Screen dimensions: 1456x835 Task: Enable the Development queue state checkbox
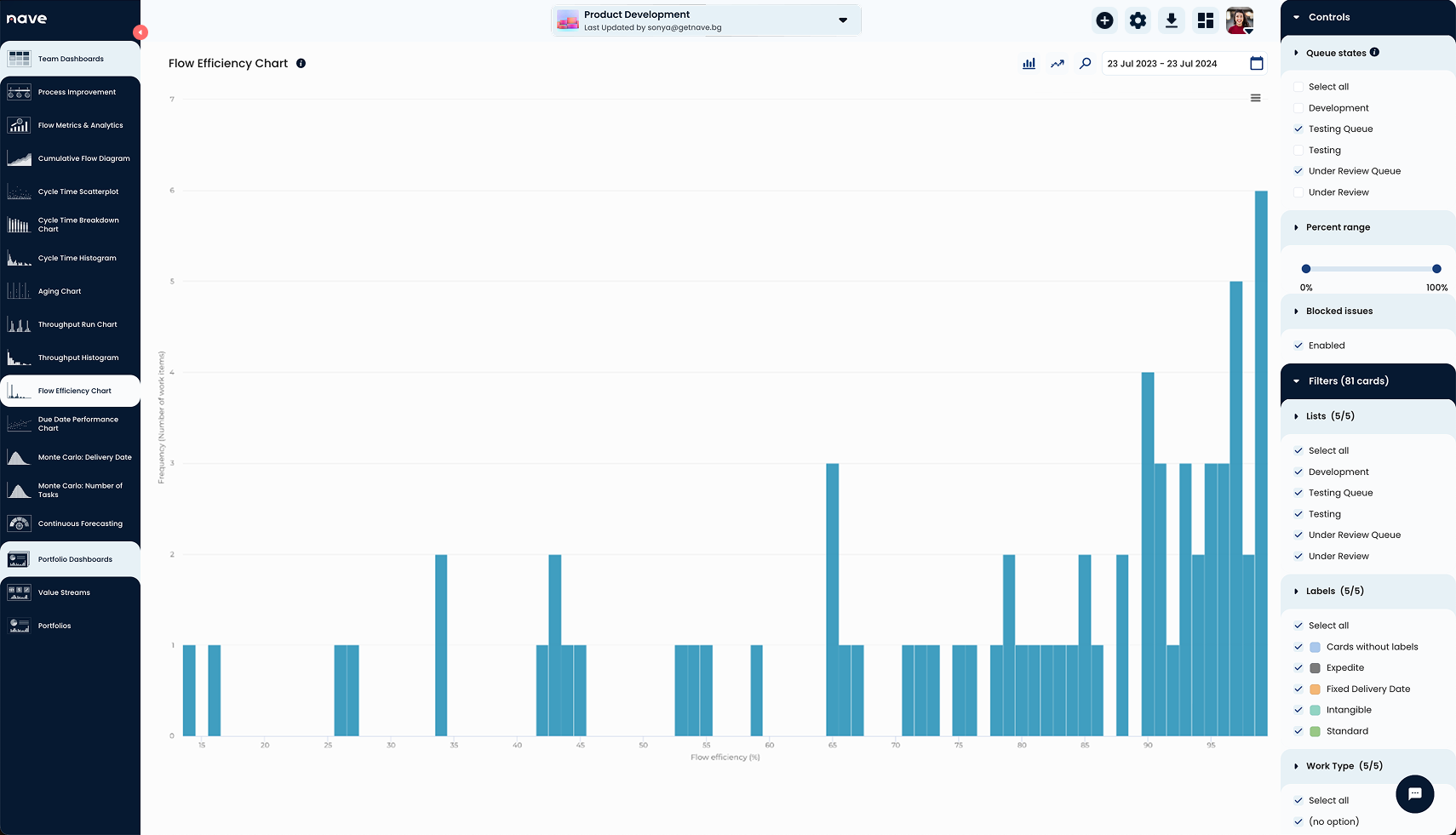click(x=1298, y=108)
